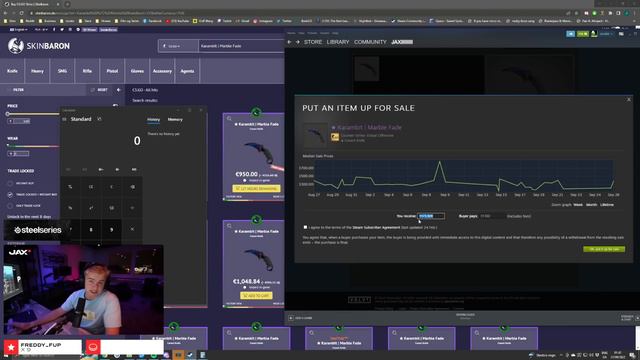Viewport: 640px width, 360px height.
Task: Click Calculator C clear key
Action: [111, 187]
